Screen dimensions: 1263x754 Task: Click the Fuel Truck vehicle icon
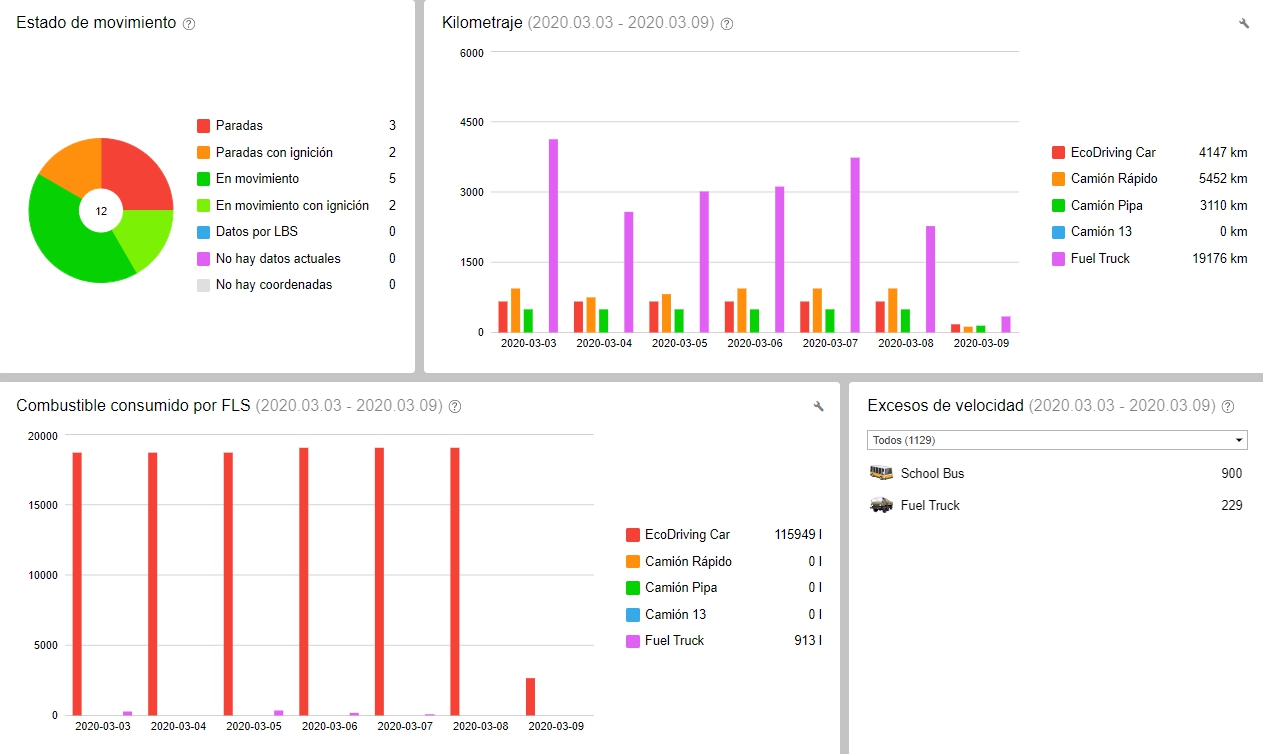click(881, 505)
